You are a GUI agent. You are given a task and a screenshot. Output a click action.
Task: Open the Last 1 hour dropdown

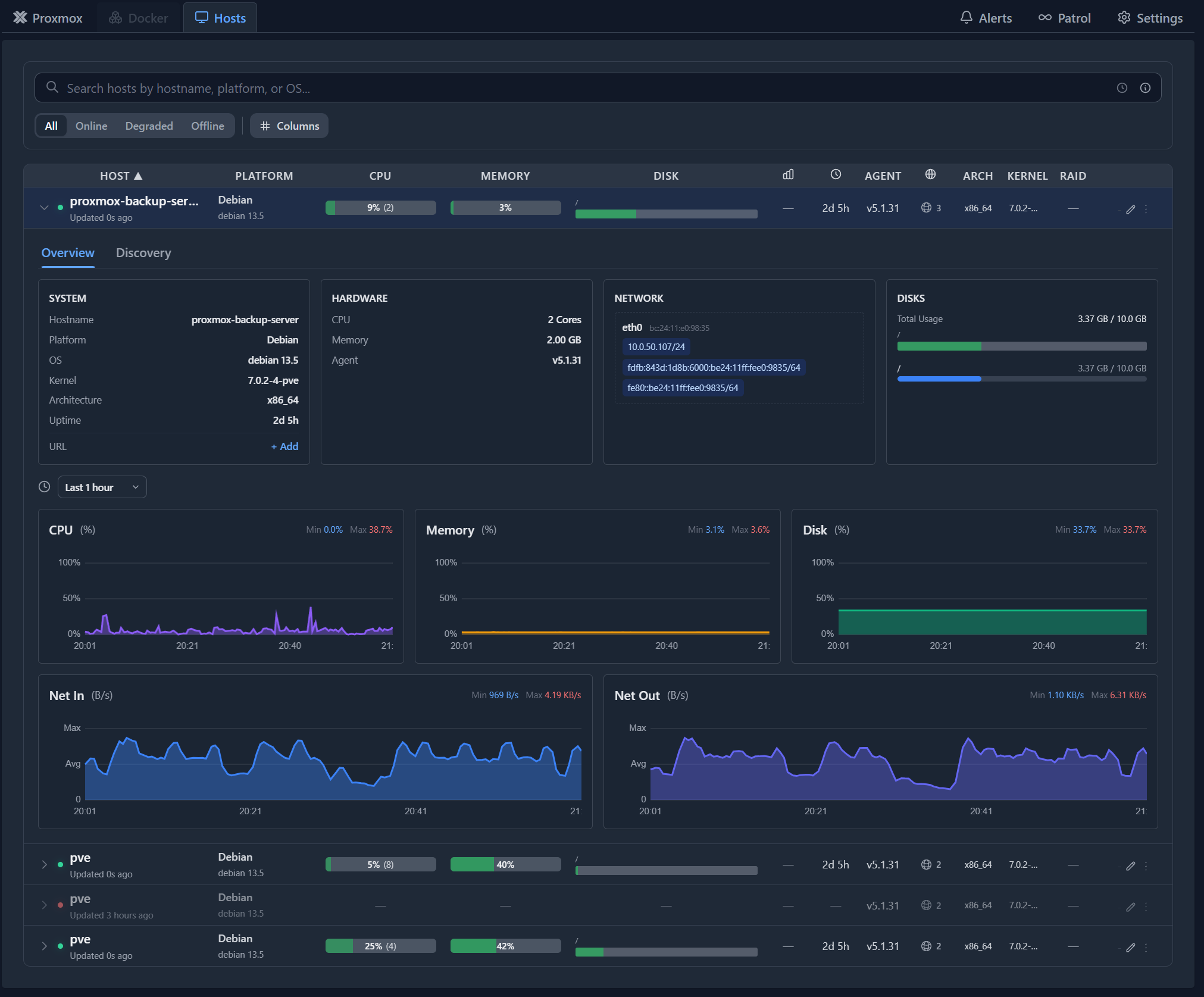102,487
